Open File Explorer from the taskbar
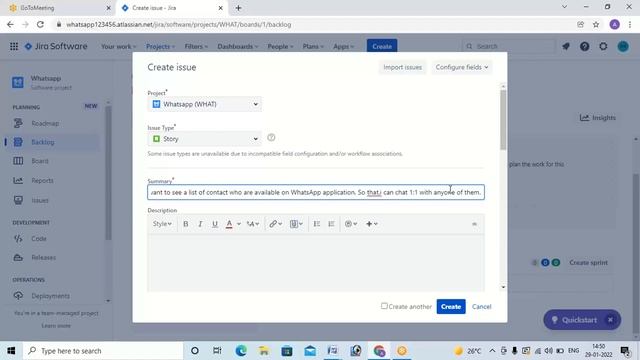Viewport: 640px width, 360px height. [x=264, y=351]
